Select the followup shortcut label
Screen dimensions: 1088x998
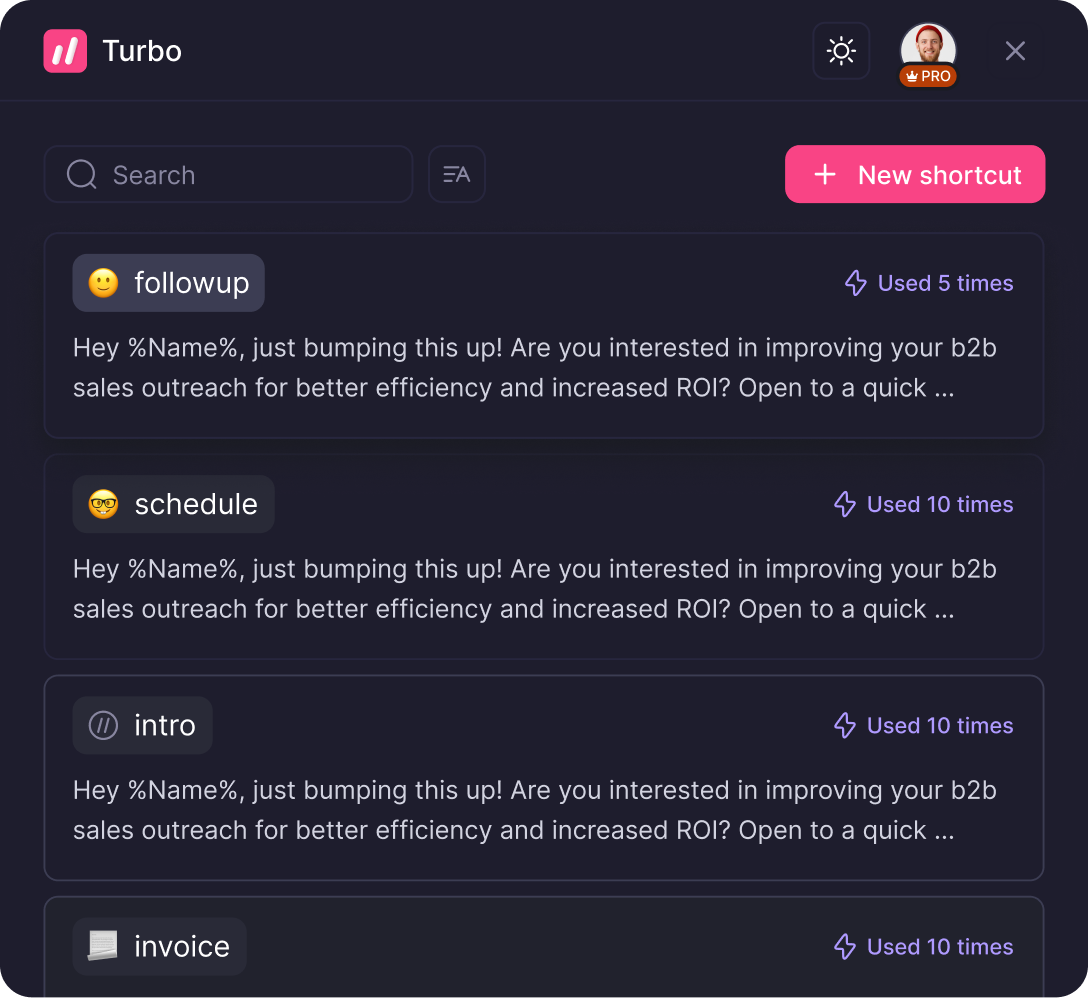(x=191, y=283)
